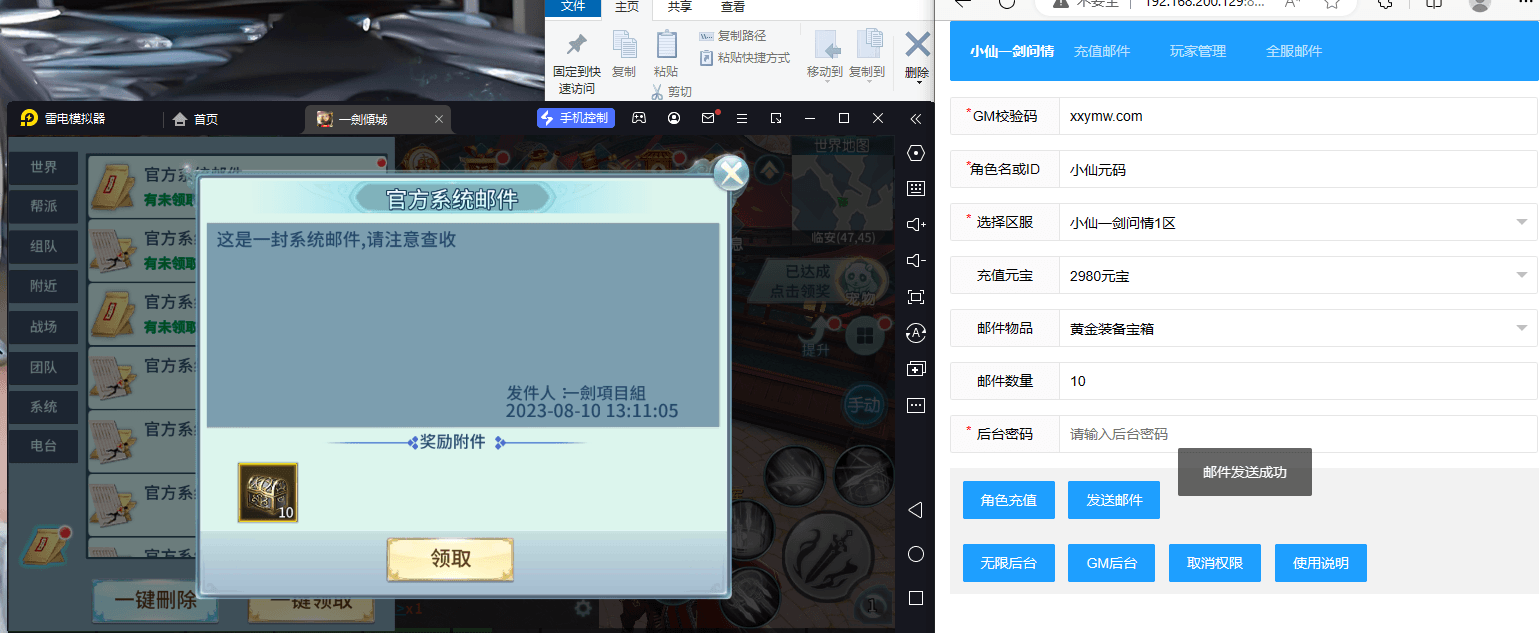Click the GM后台 button
The width and height of the screenshot is (1540, 633).
[1109, 563]
